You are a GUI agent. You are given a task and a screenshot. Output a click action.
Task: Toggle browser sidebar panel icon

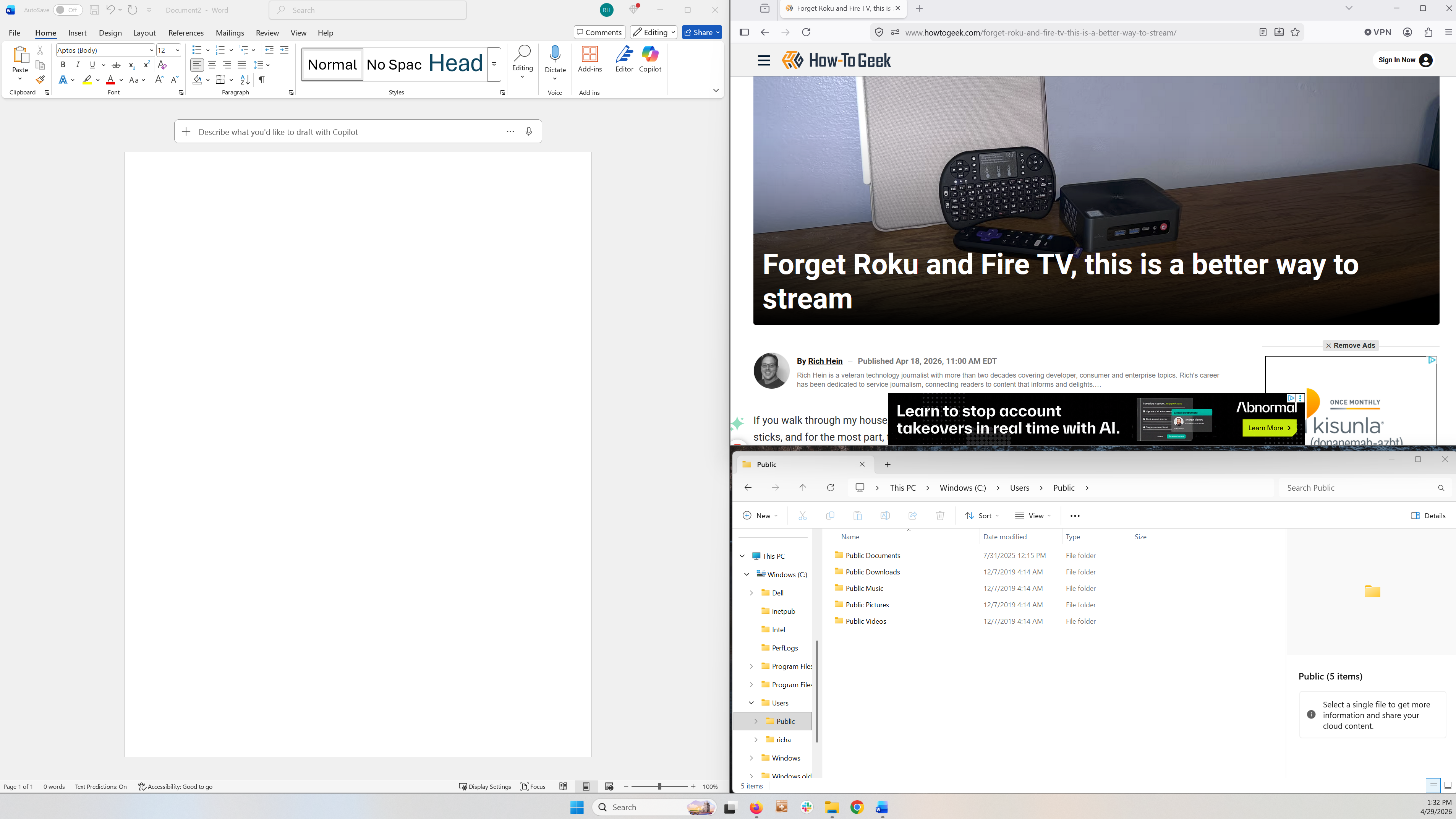point(744,32)
